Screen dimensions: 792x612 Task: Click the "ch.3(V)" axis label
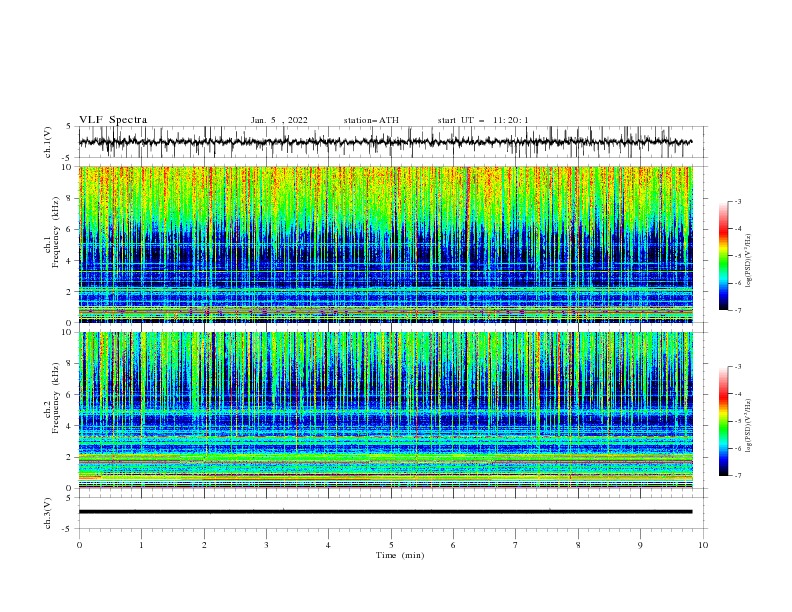[48, 513]
